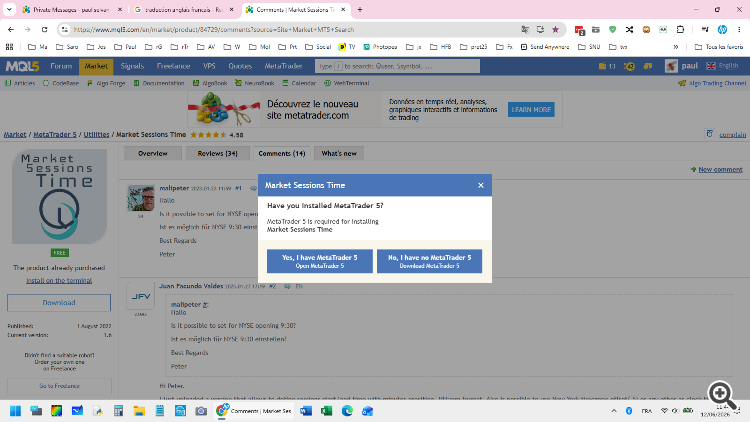Open the red extension with badge
The width and height of the screenshot is (750, 422).
(x=579, y=30)
